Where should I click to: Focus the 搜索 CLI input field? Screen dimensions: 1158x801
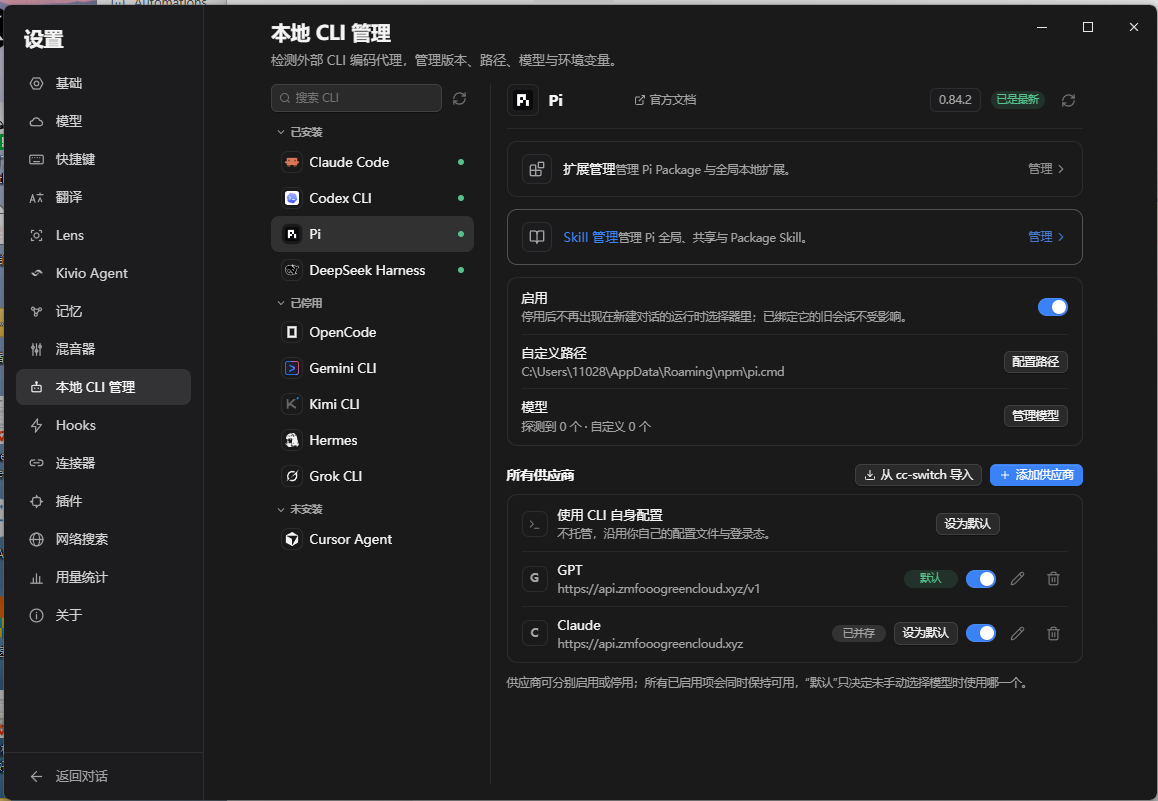357,98
